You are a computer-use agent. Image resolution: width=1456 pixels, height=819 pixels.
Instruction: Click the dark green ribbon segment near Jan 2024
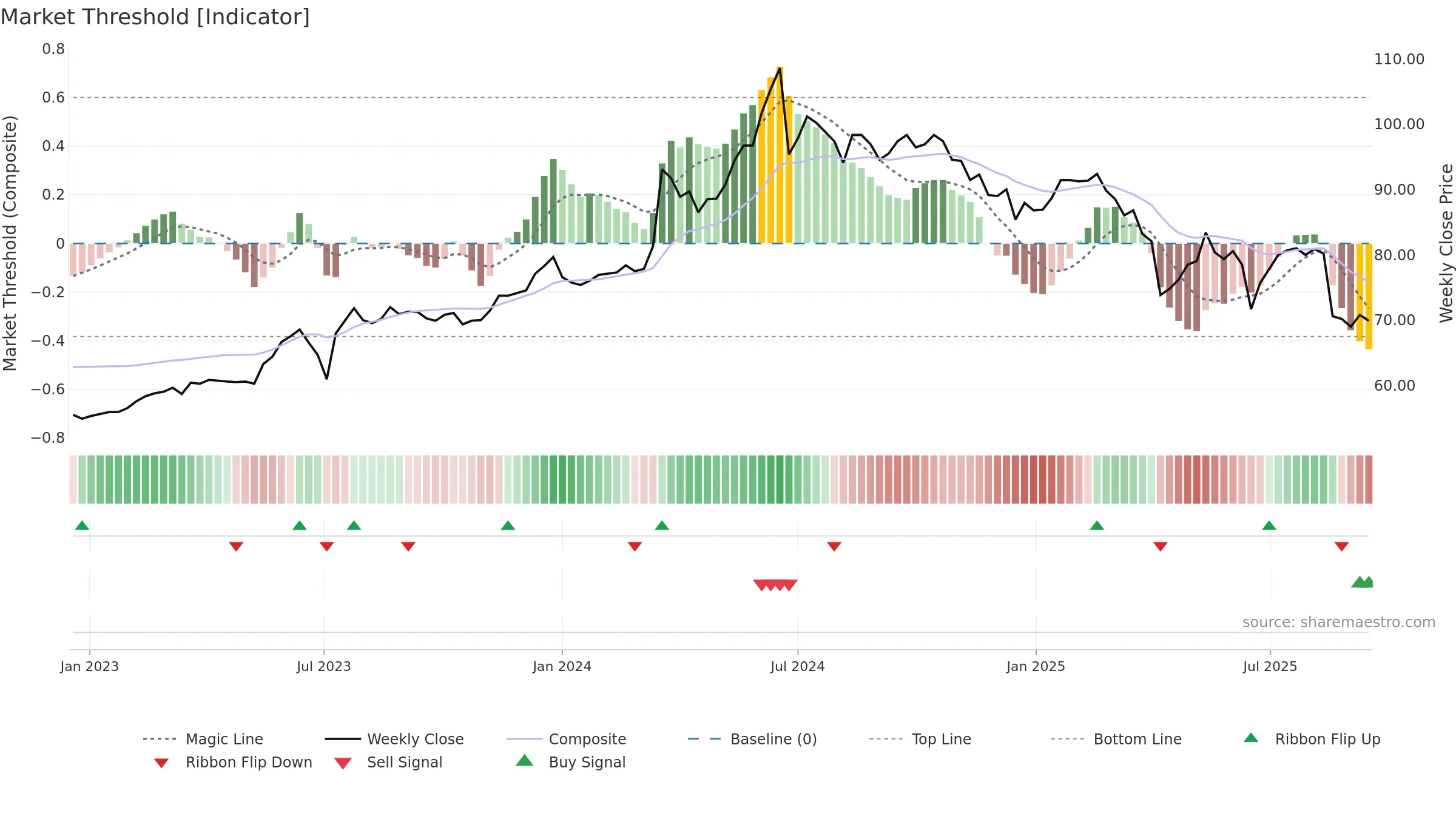(562, 479)
